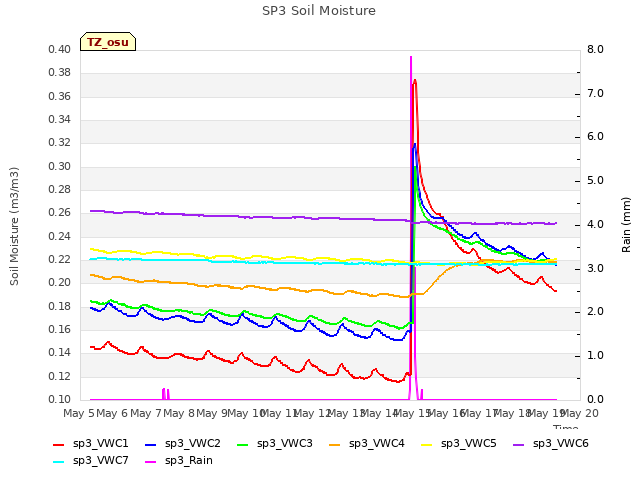Click the 0.10 left axis tick label
The height and width of the screenshot is (480, 640).
pyautogui.click(x=60, y=399)
